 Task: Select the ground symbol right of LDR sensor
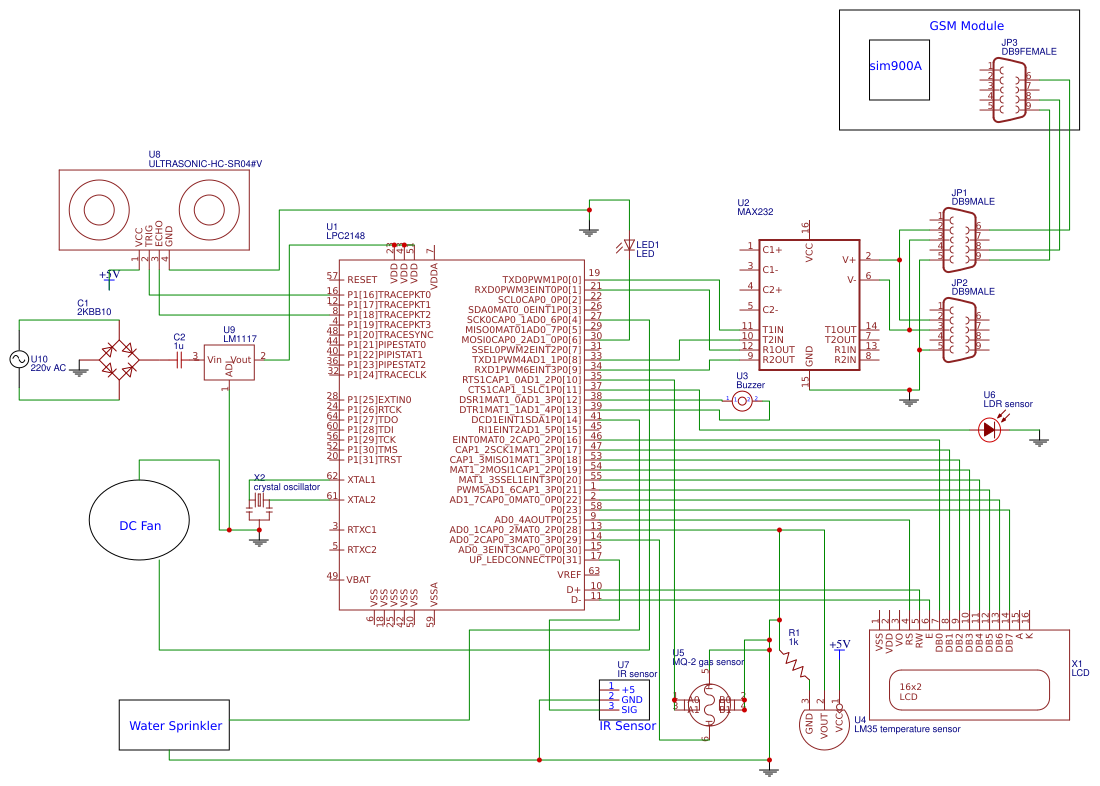[x=1040, y=441]
